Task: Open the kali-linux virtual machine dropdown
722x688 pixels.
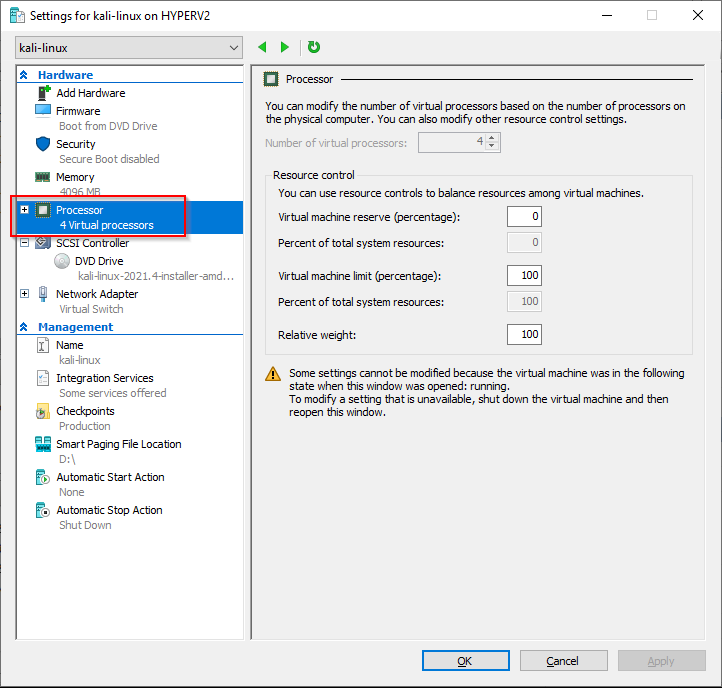Action: [x=130, y=47]
